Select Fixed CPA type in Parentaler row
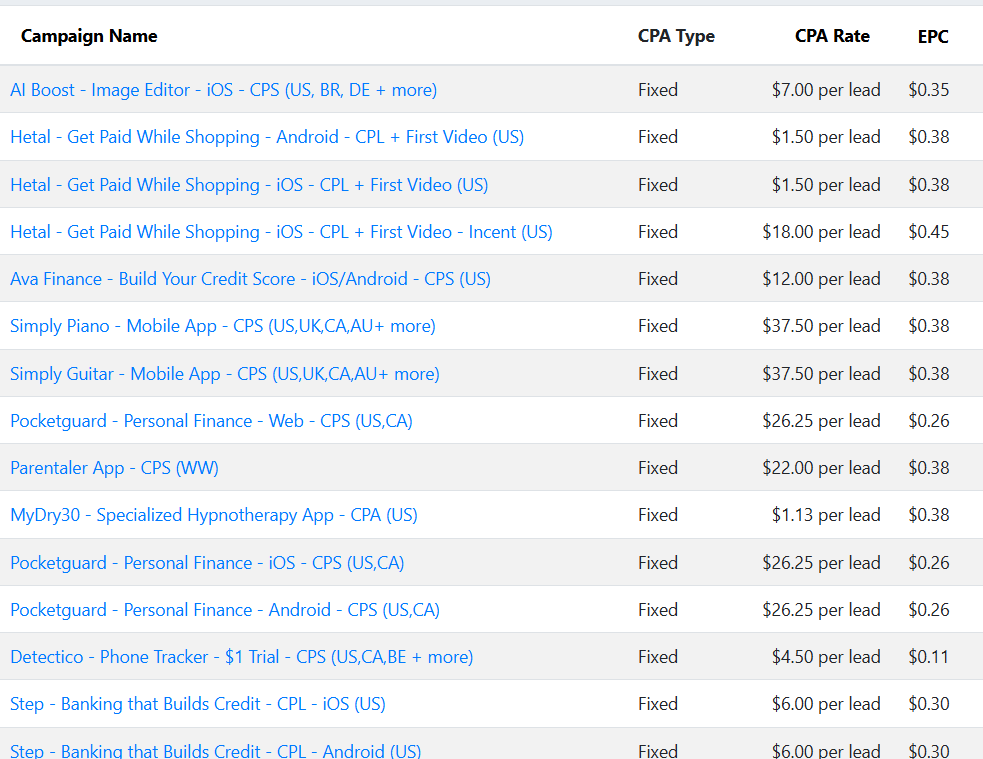The image size is (983, 759). (658, 468)
